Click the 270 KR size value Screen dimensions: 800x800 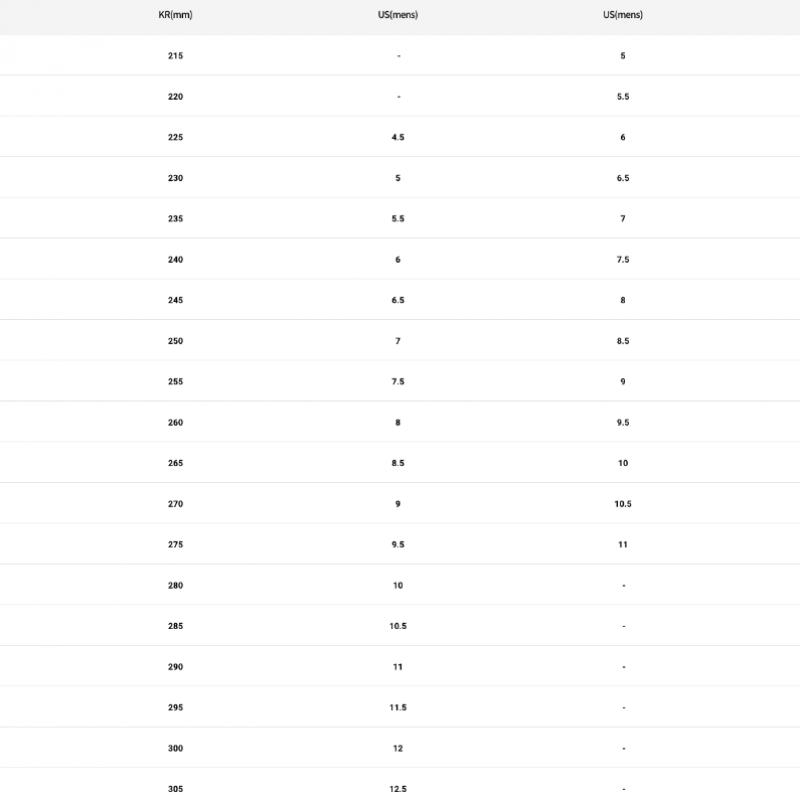pos(175,504)
